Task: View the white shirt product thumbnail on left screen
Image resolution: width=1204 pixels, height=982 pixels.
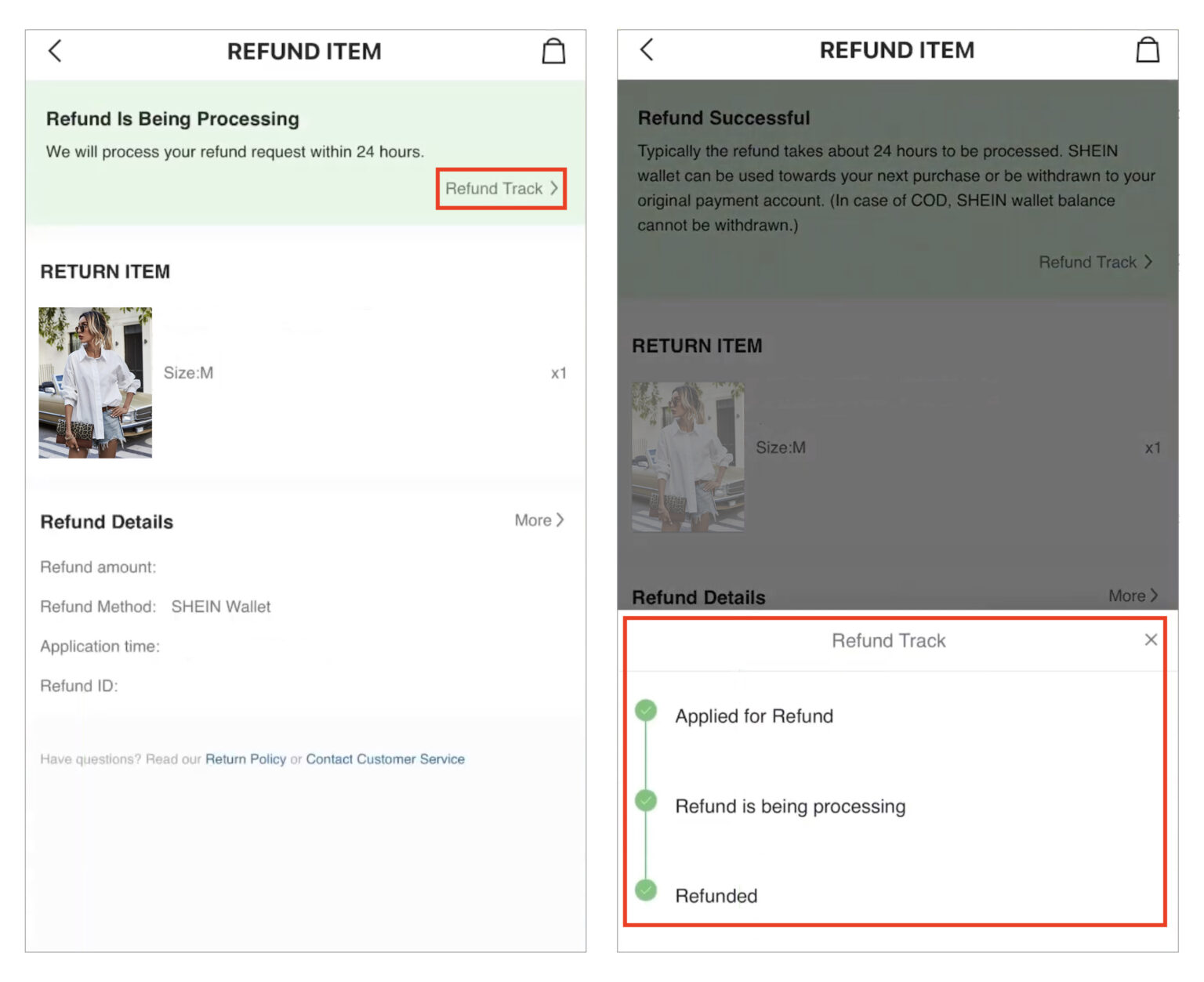Action: click(96, 382)
